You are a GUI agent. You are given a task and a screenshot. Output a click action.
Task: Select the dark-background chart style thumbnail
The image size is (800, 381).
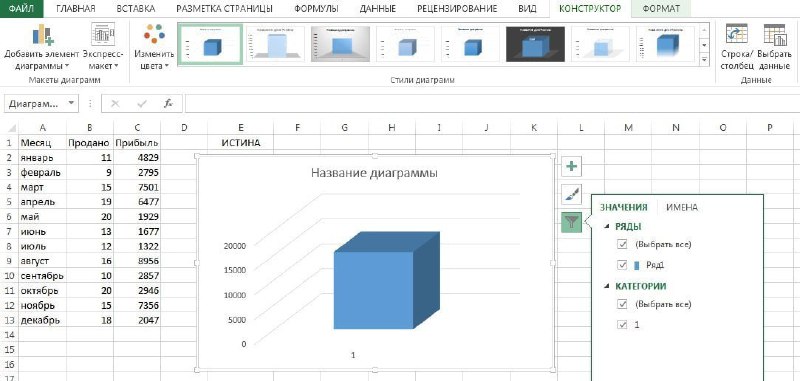tap(535, 44)
